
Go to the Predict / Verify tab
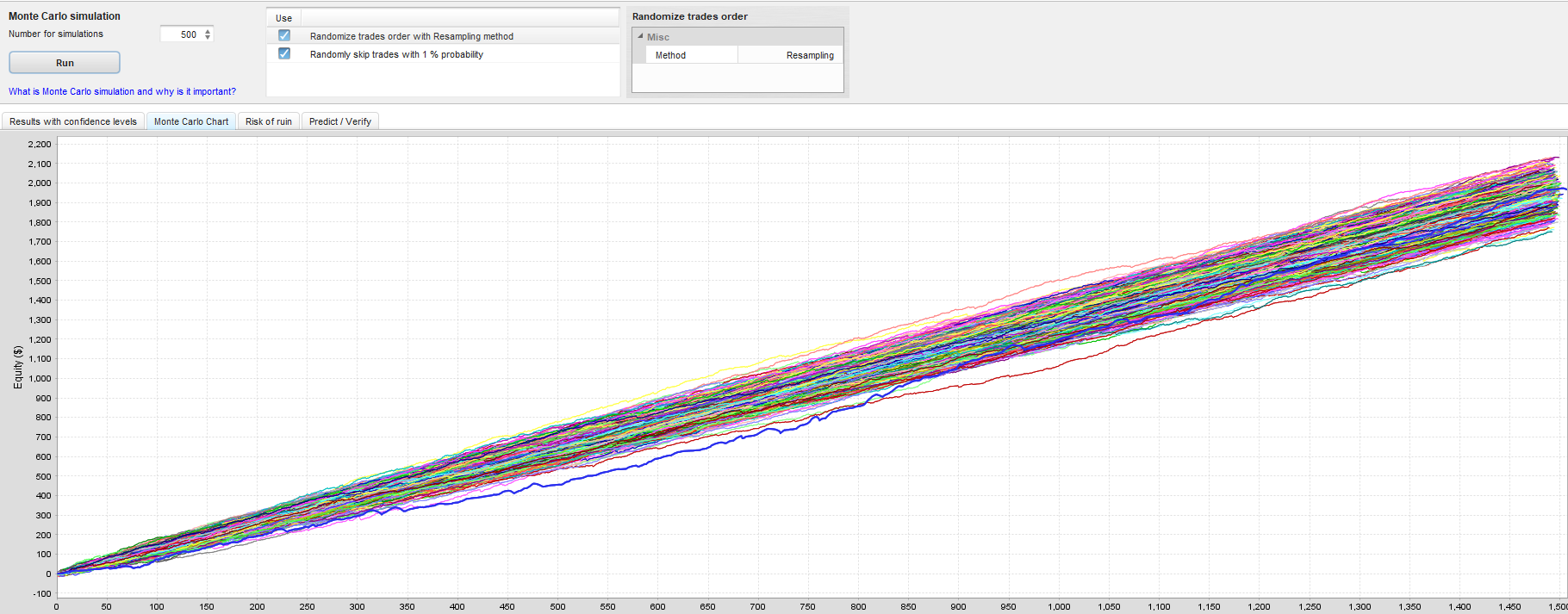click(340, 121)
